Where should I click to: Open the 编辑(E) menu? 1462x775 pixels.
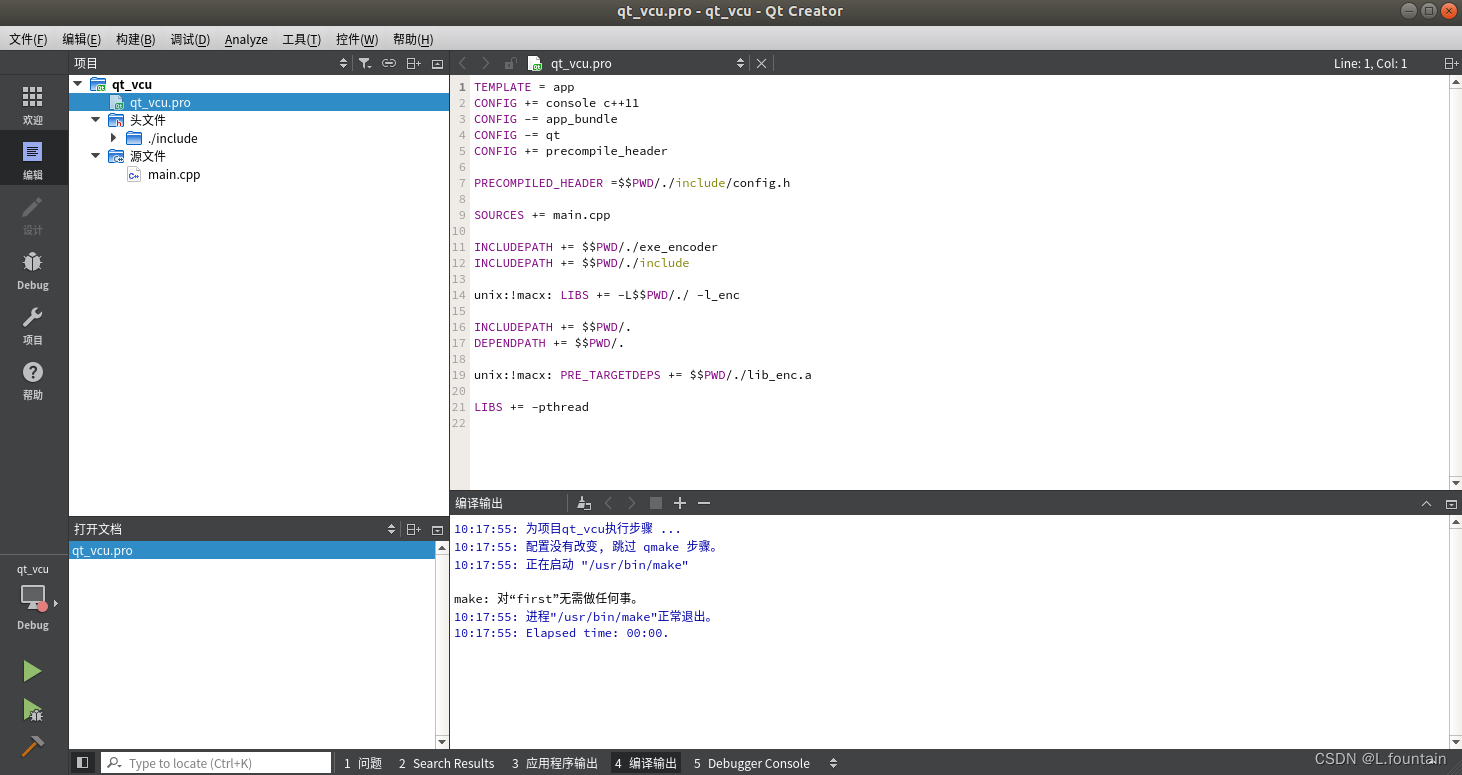(81, 39)
